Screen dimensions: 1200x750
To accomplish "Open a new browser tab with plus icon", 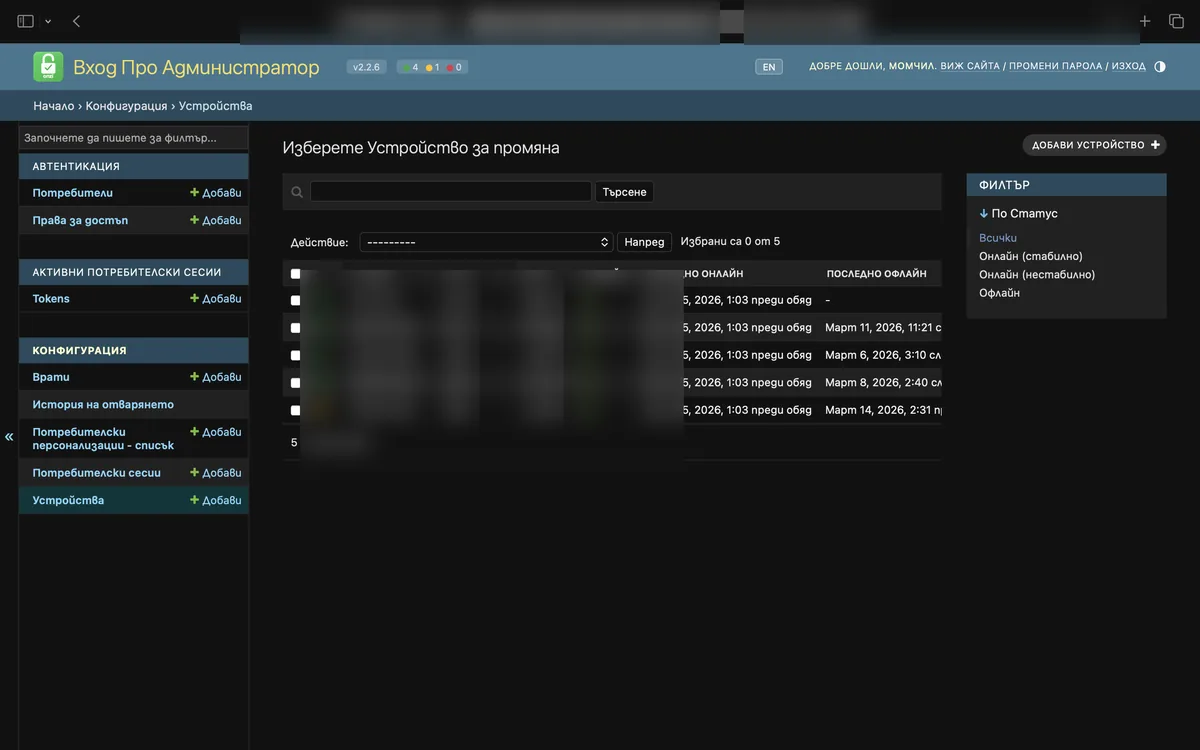I will pyautogui.click(x=1145, y=21).
